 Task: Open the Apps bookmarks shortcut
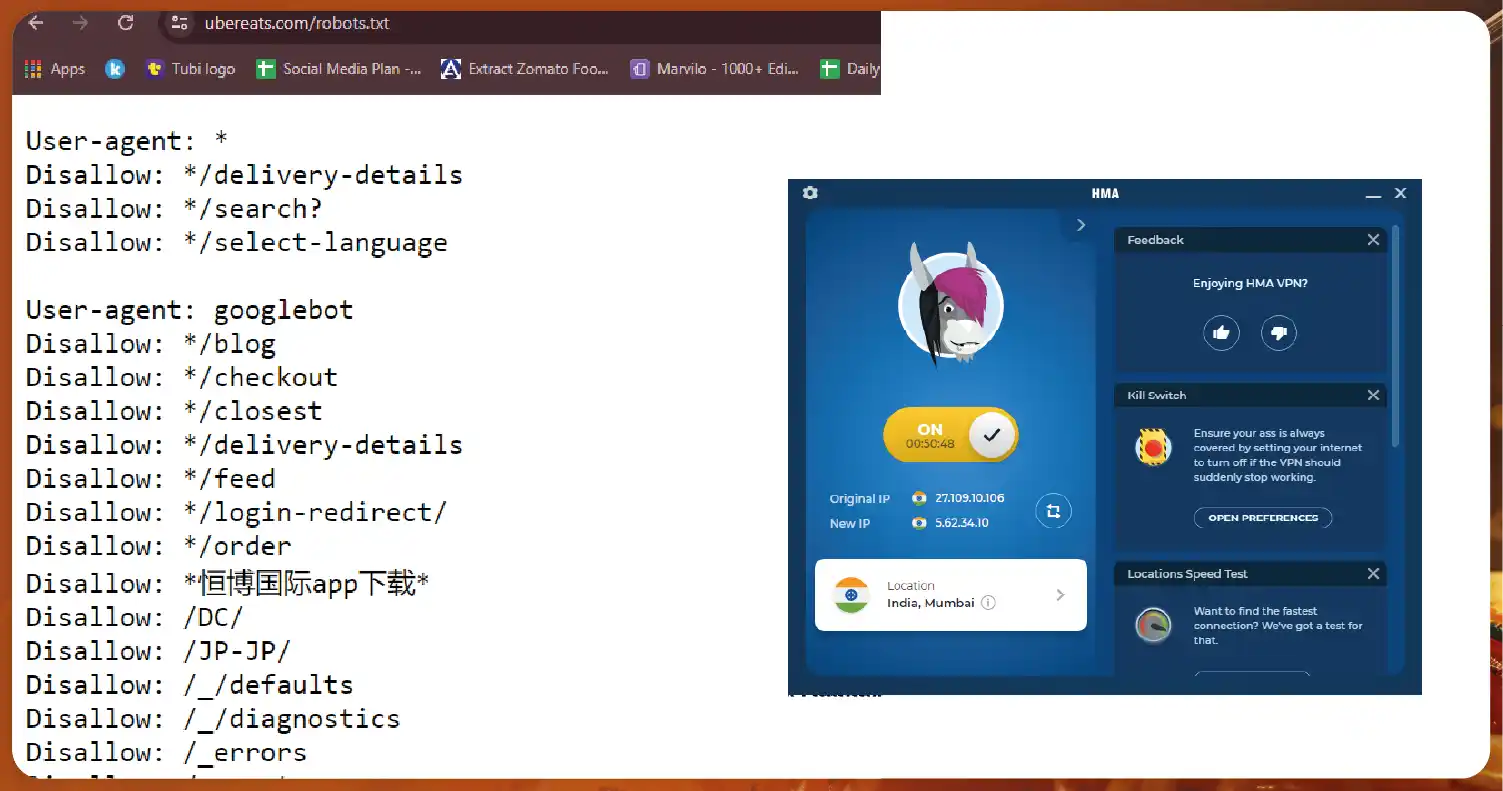(55, 69)
